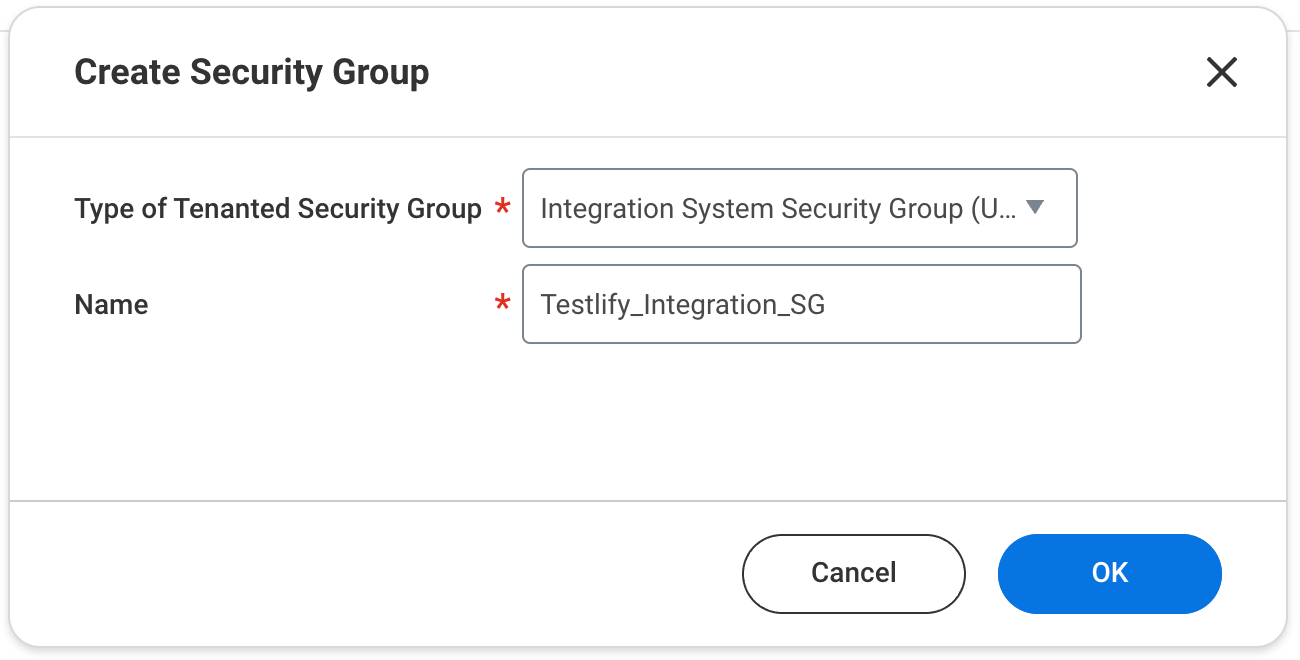Click the red asterisk beside the Name label
The image size is (1300, 660).
click(x=503, y=305)
